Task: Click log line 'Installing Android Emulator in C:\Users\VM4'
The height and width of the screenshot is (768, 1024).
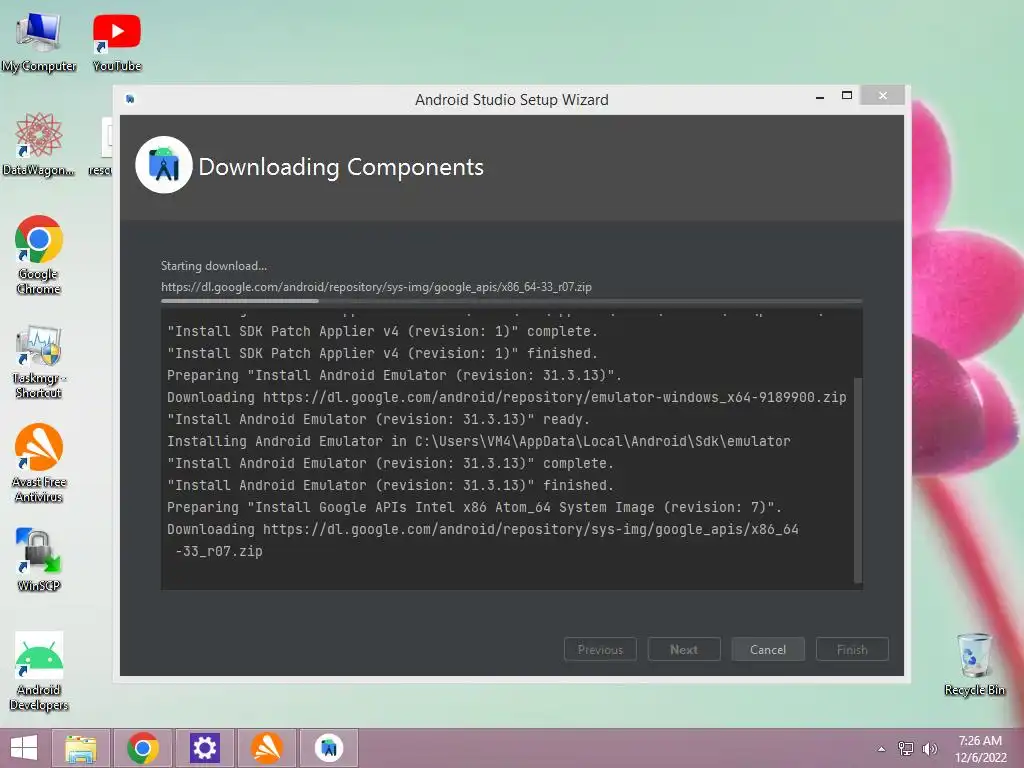Action: (479, 441)
